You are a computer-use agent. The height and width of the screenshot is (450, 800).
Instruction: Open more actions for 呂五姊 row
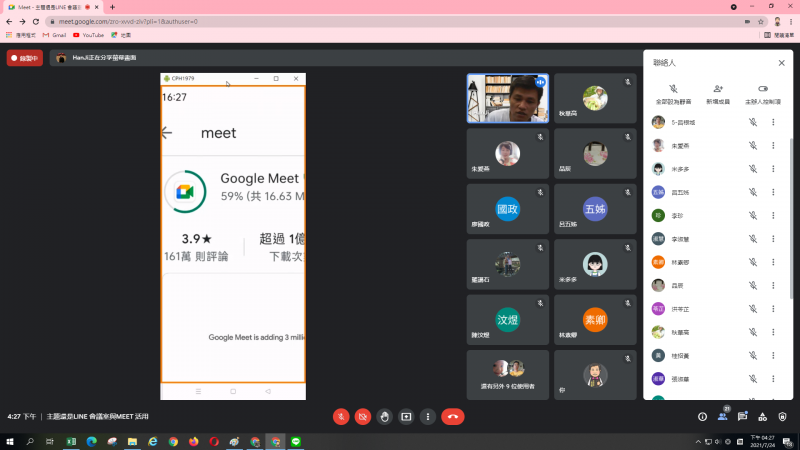[x=773, y=192]
